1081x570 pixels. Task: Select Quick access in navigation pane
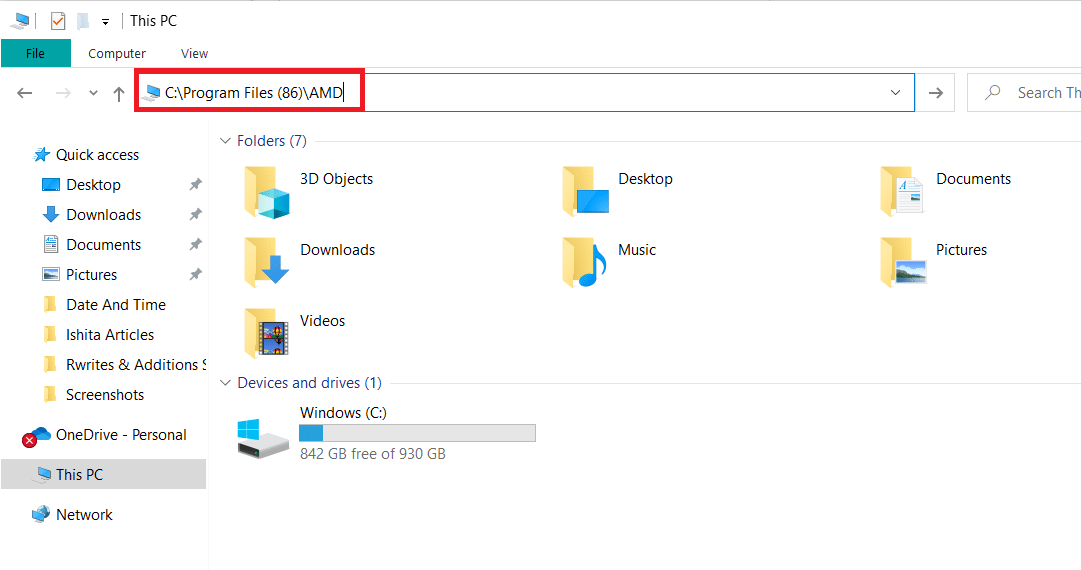click(97, 155)
